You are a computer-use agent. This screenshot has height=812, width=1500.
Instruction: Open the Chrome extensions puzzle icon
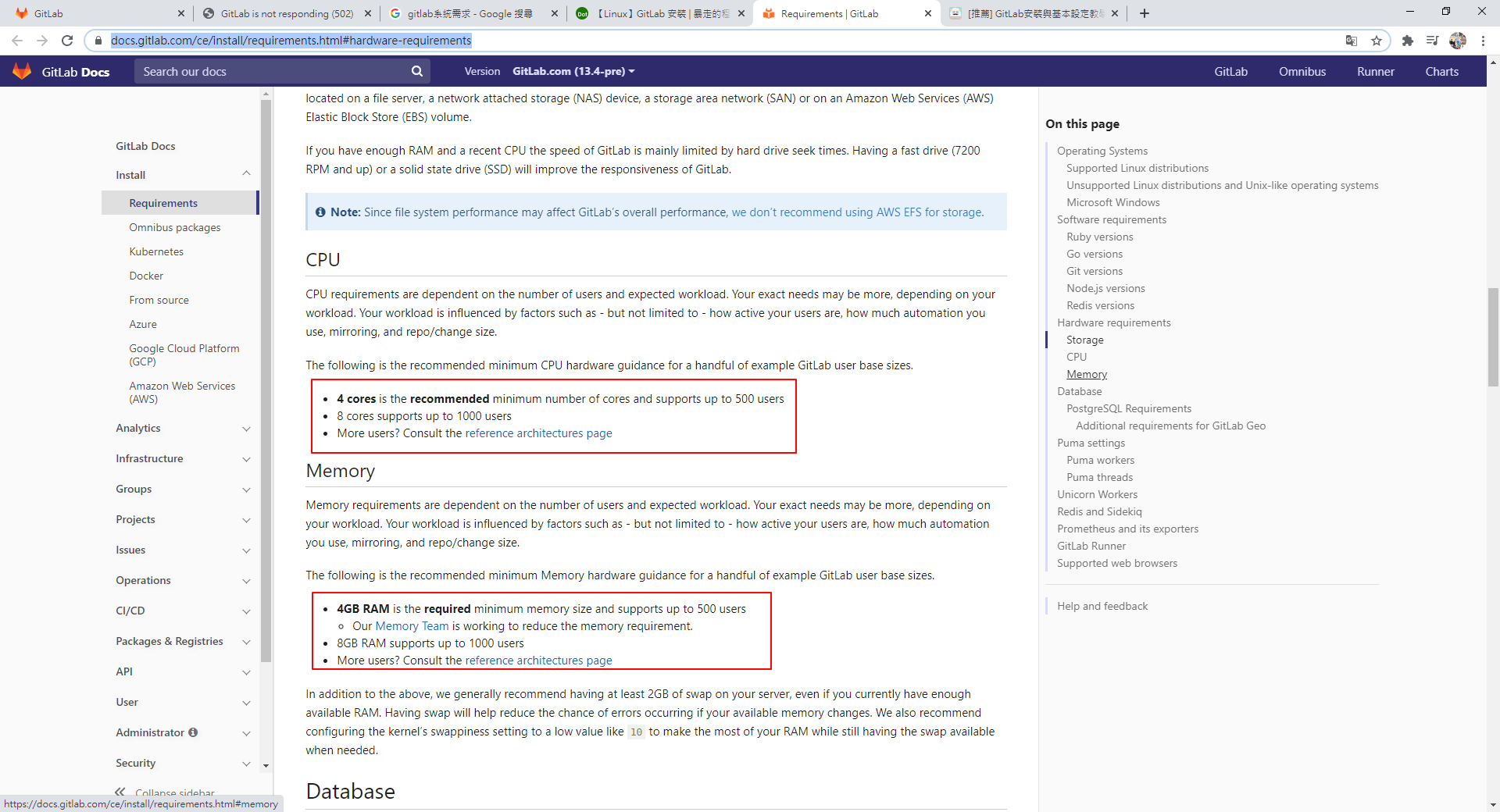pyautogui.click(x=1408, y=41)
